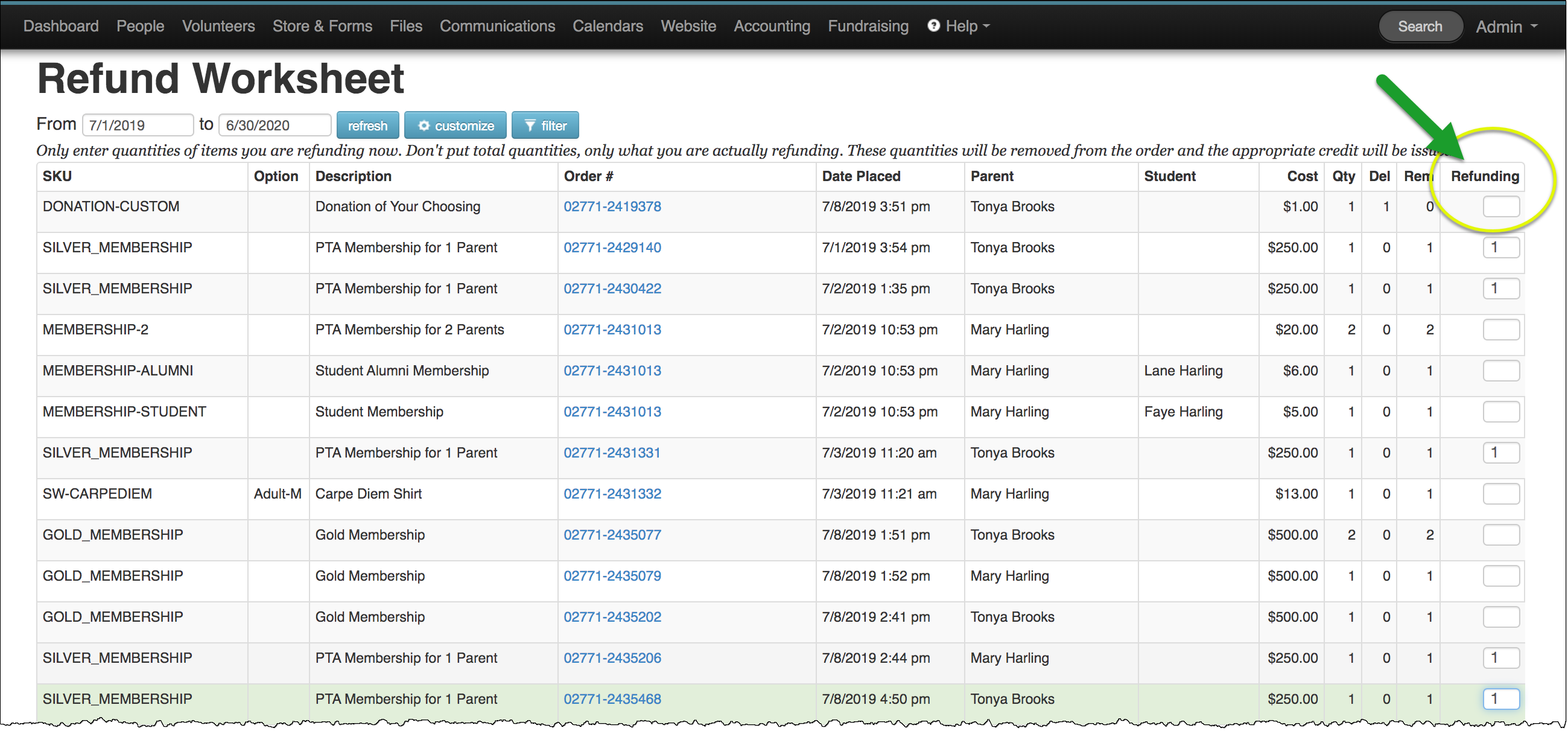Screen dimensions: 1568x731
Task: Click the From date field 7/1/2019
Action: coord(138,126)
